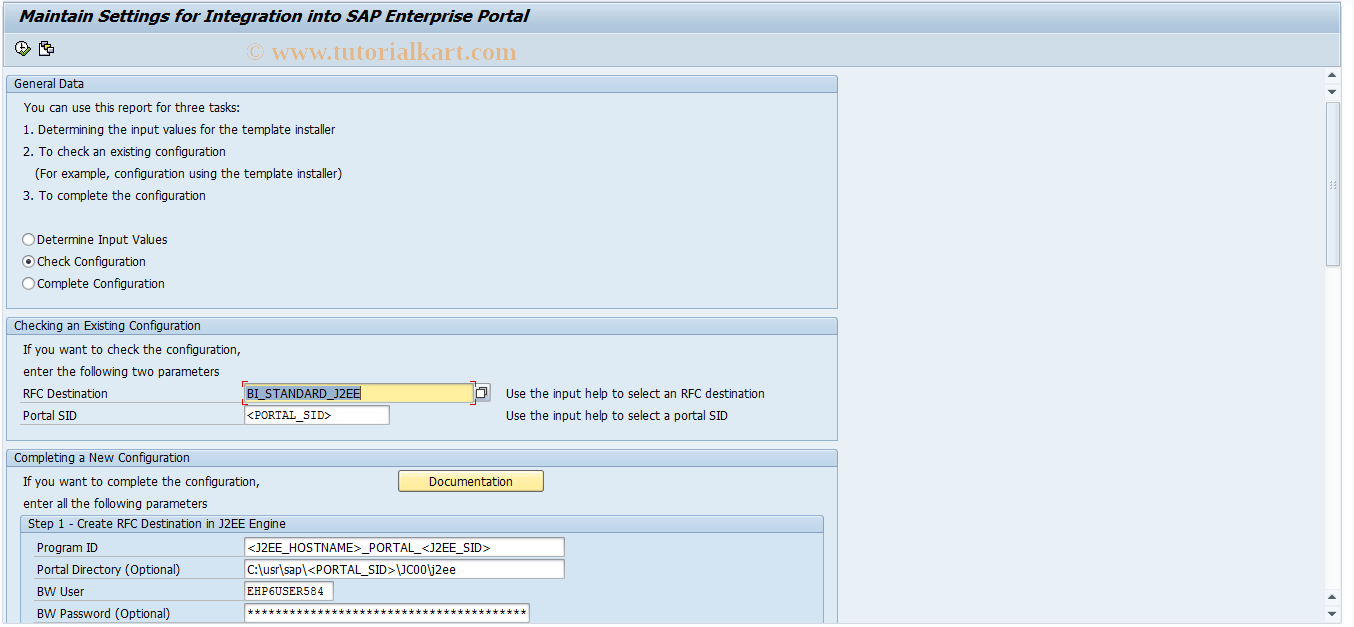
Task: Click 'Use the input help to select an RFC destination'
Action: pyautogui.click(x=635, y=394)
